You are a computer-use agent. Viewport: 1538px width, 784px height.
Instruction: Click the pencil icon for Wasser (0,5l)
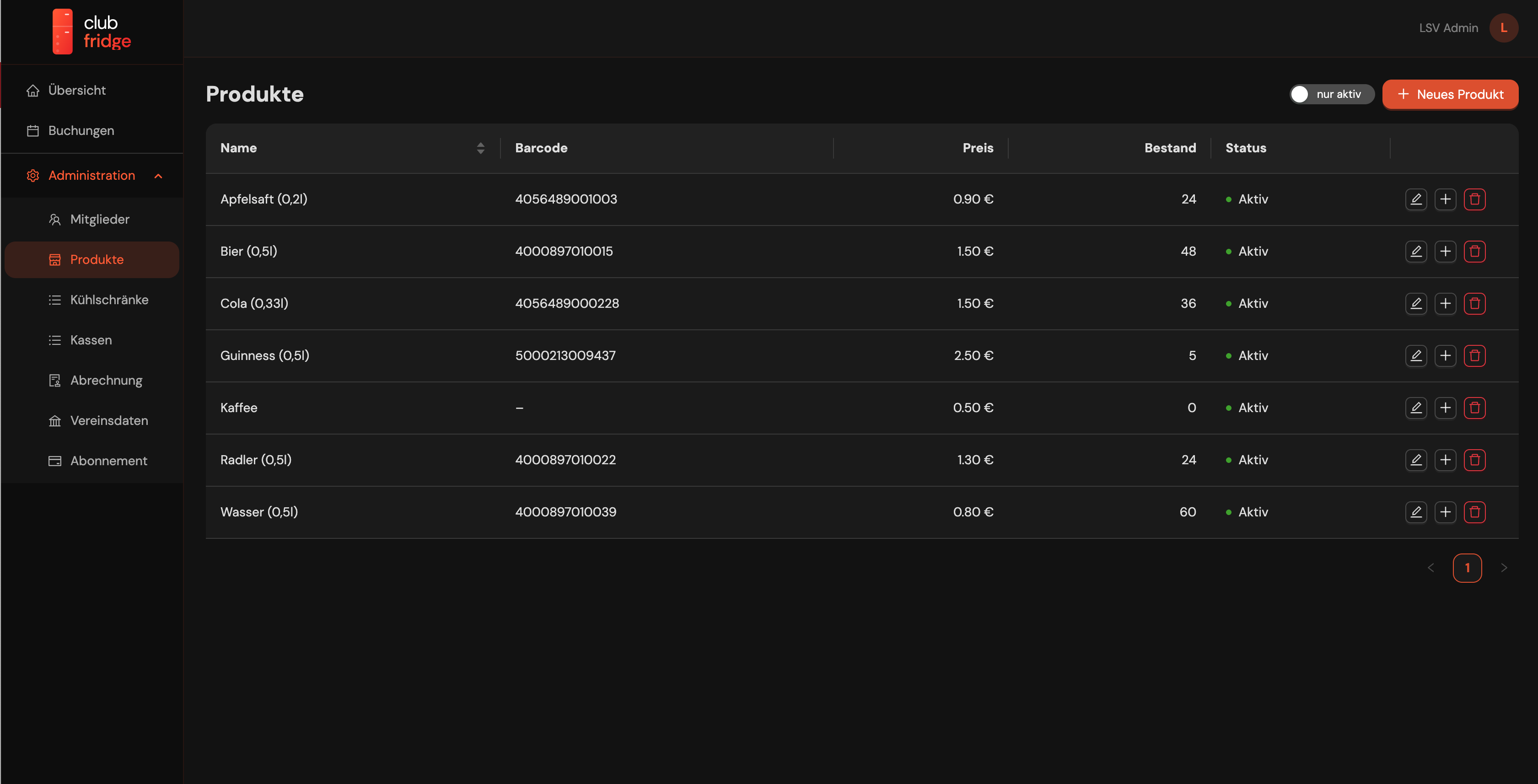click(x=1415, y=512)
